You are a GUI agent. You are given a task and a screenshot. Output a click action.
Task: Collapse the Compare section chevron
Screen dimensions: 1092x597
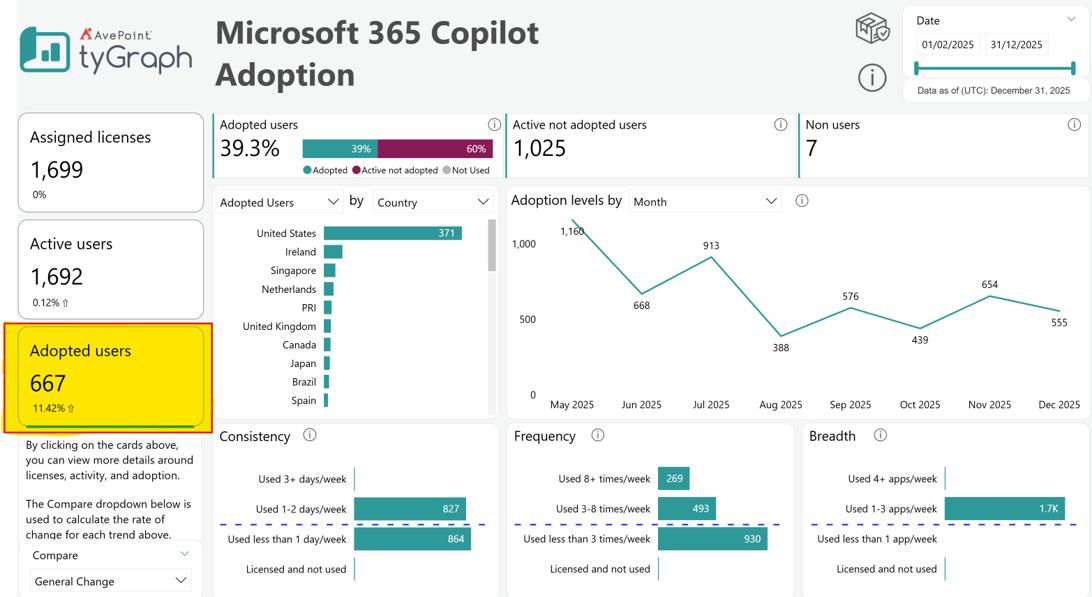[185, 555]
